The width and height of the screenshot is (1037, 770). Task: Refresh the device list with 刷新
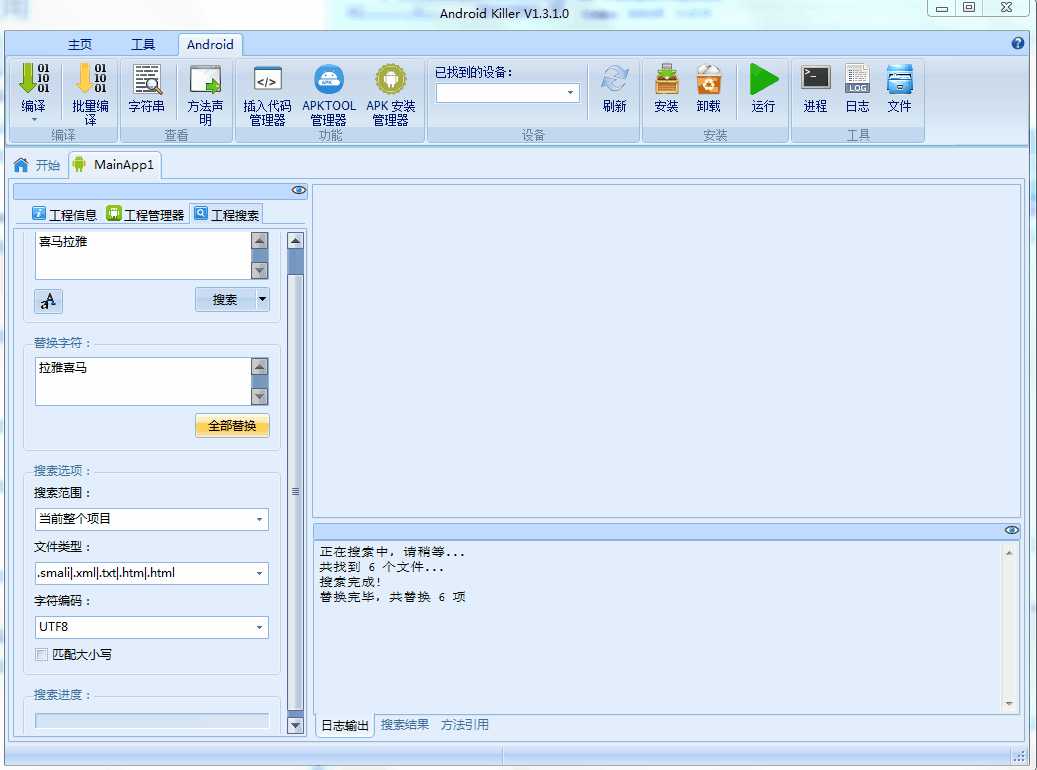coord(614,88)
